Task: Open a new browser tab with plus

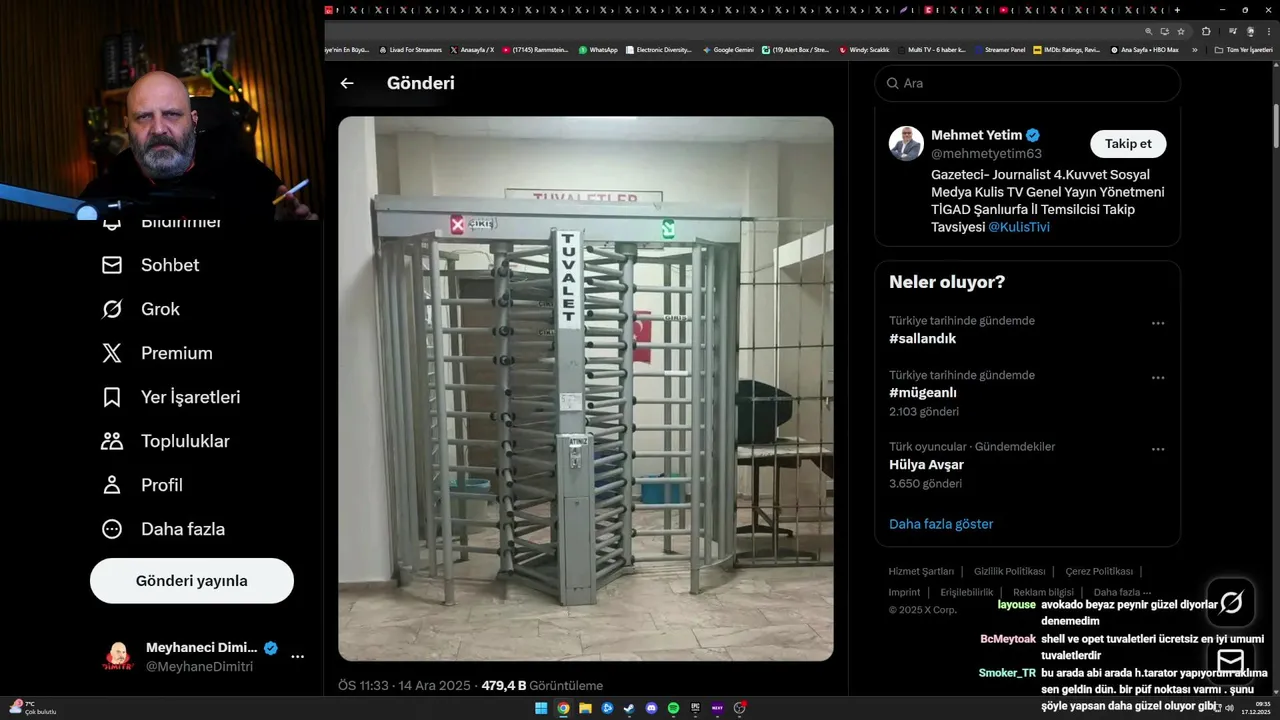Action: click(1177, 10)
